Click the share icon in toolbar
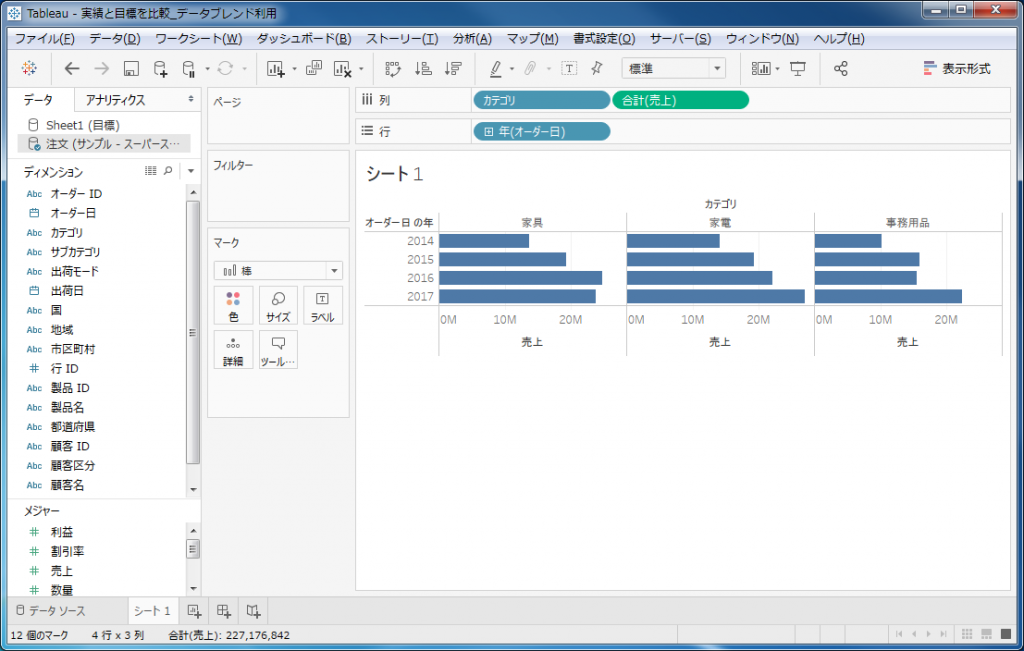 tap(840, 68)
